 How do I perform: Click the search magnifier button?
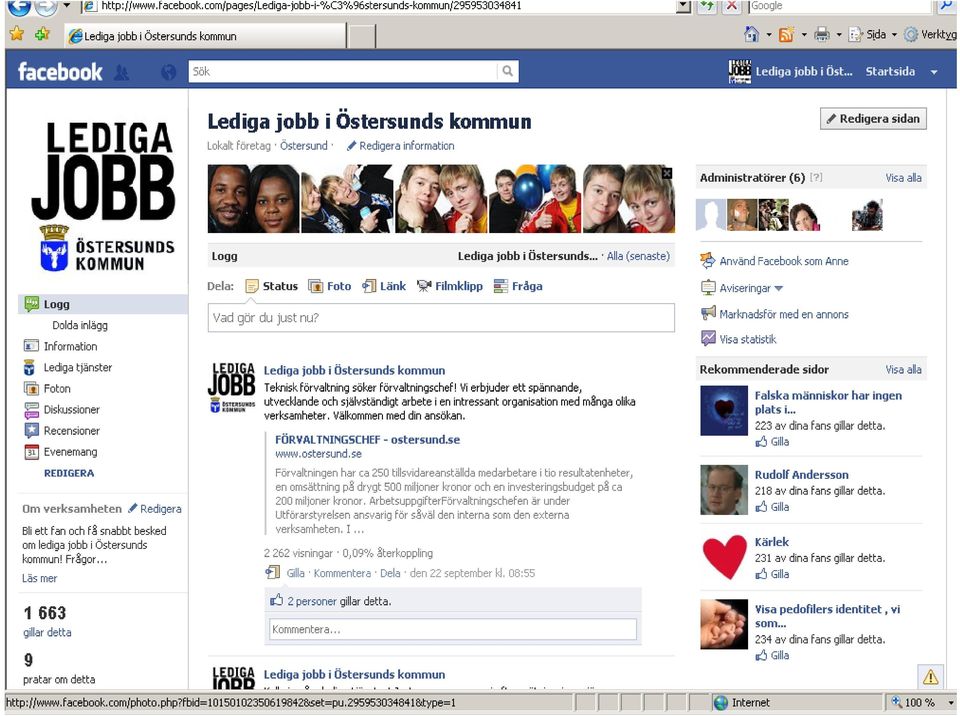pos(508,71)
